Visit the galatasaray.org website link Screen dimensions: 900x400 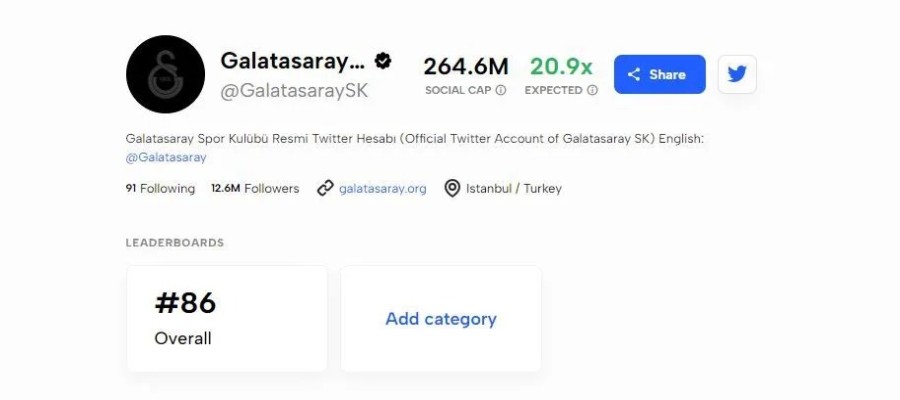pos(382,188)
